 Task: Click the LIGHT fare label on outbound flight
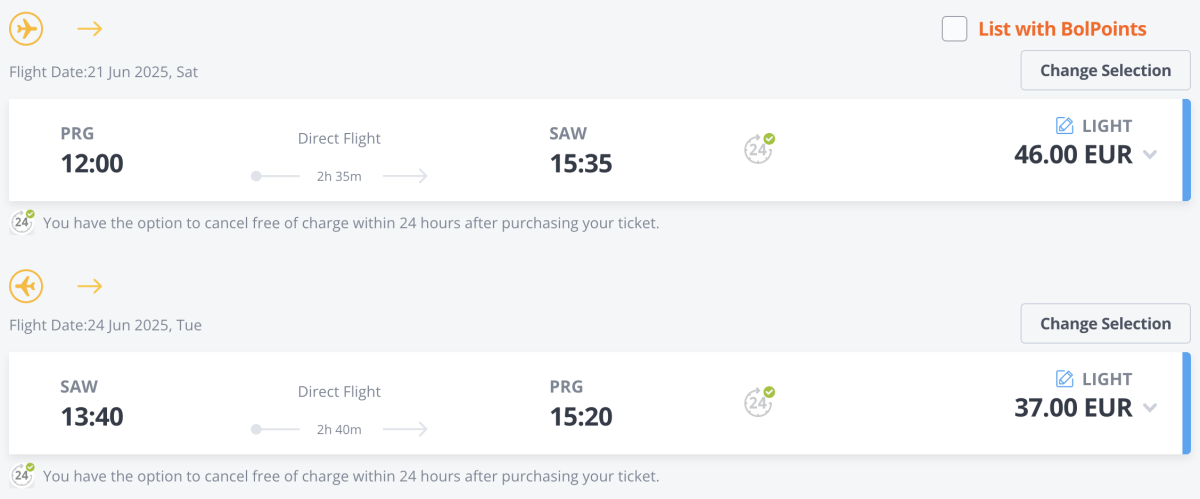(1107, 126)
